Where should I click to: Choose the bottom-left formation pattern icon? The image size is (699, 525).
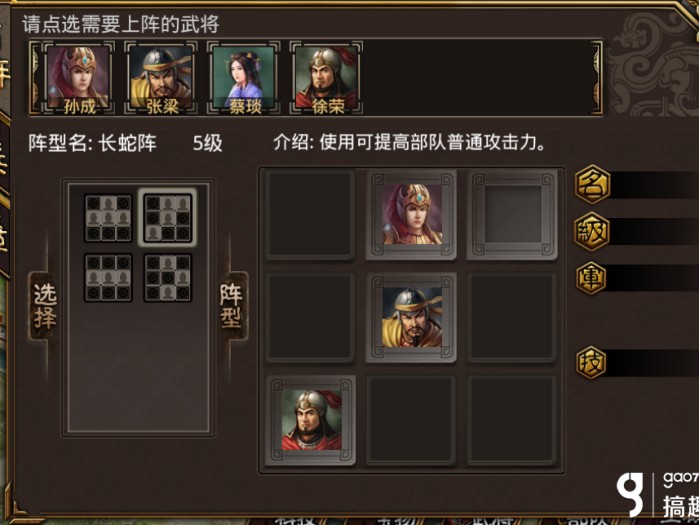pos(108,278)
